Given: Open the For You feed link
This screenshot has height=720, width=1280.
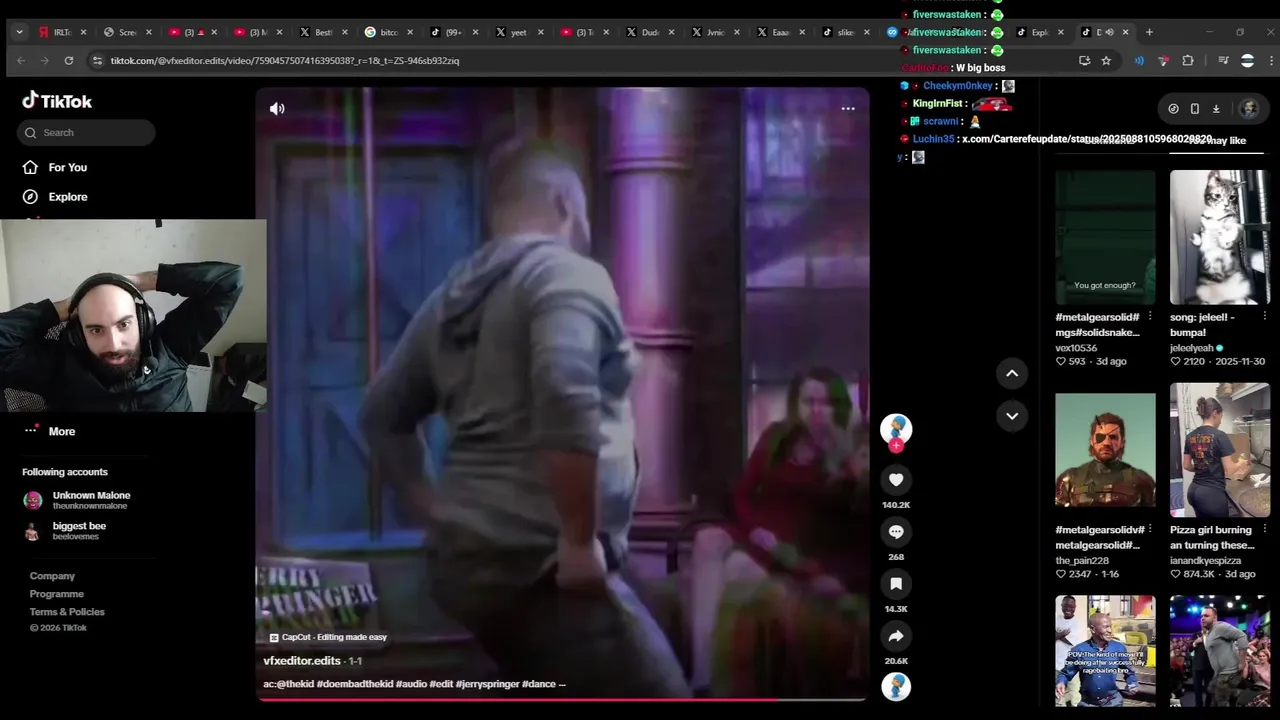Looking at the screenshot, I should pyautogui.click(x=68, y=167).
